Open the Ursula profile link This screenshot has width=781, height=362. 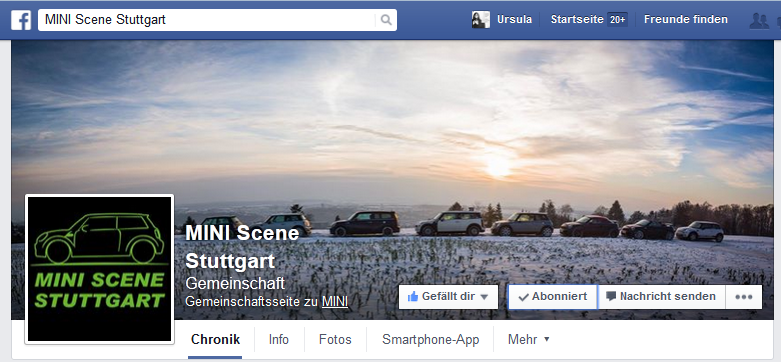(514, 20)
